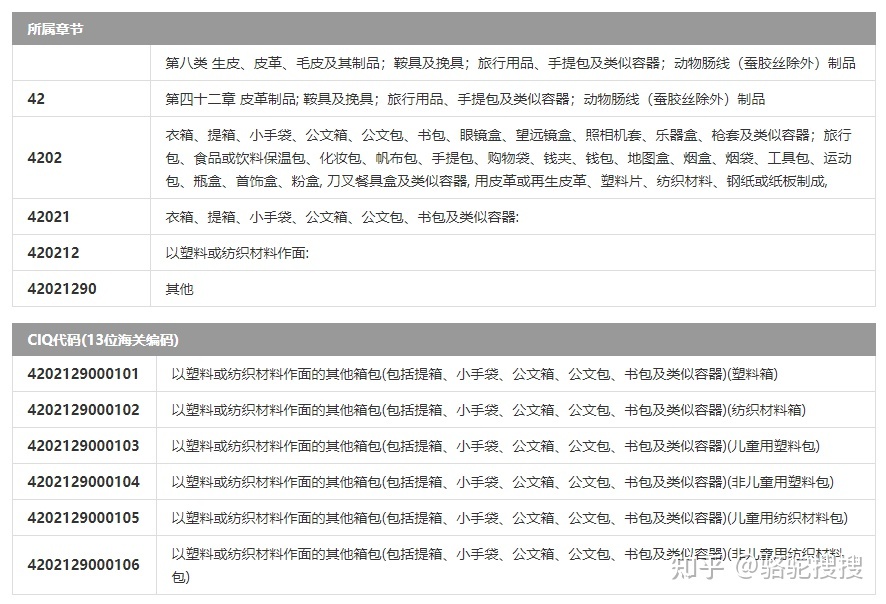Click the 4202 long description text
This screenshot has height=604, width=886.
pyautogui.click(x=509, y=158)
